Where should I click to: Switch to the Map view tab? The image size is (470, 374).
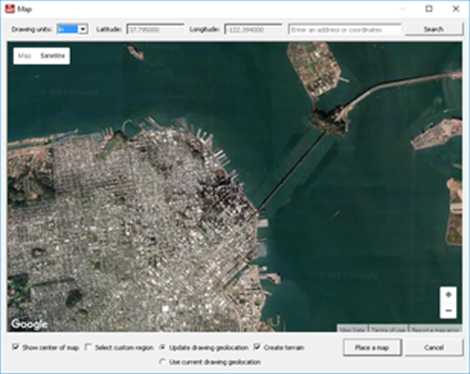(24, 56)
